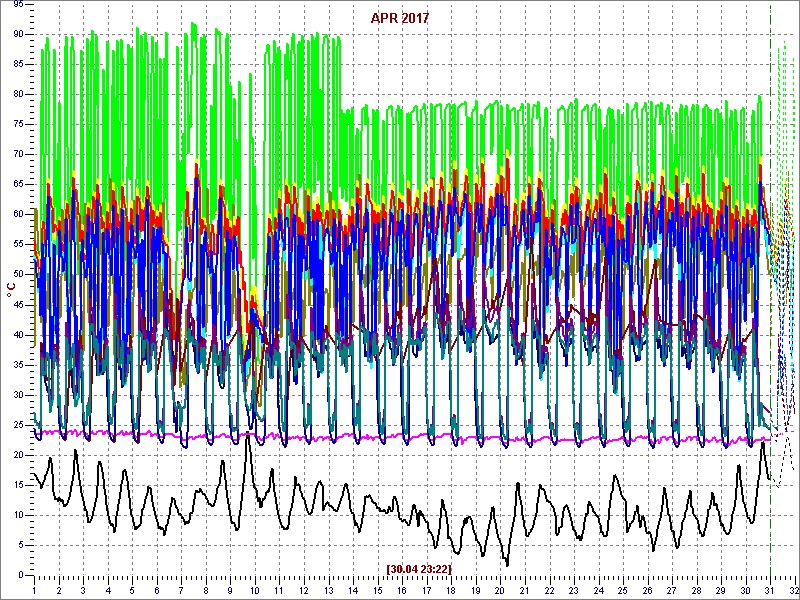
Task: Click the black curve's minimum near day 20
Action: (507, 565)
